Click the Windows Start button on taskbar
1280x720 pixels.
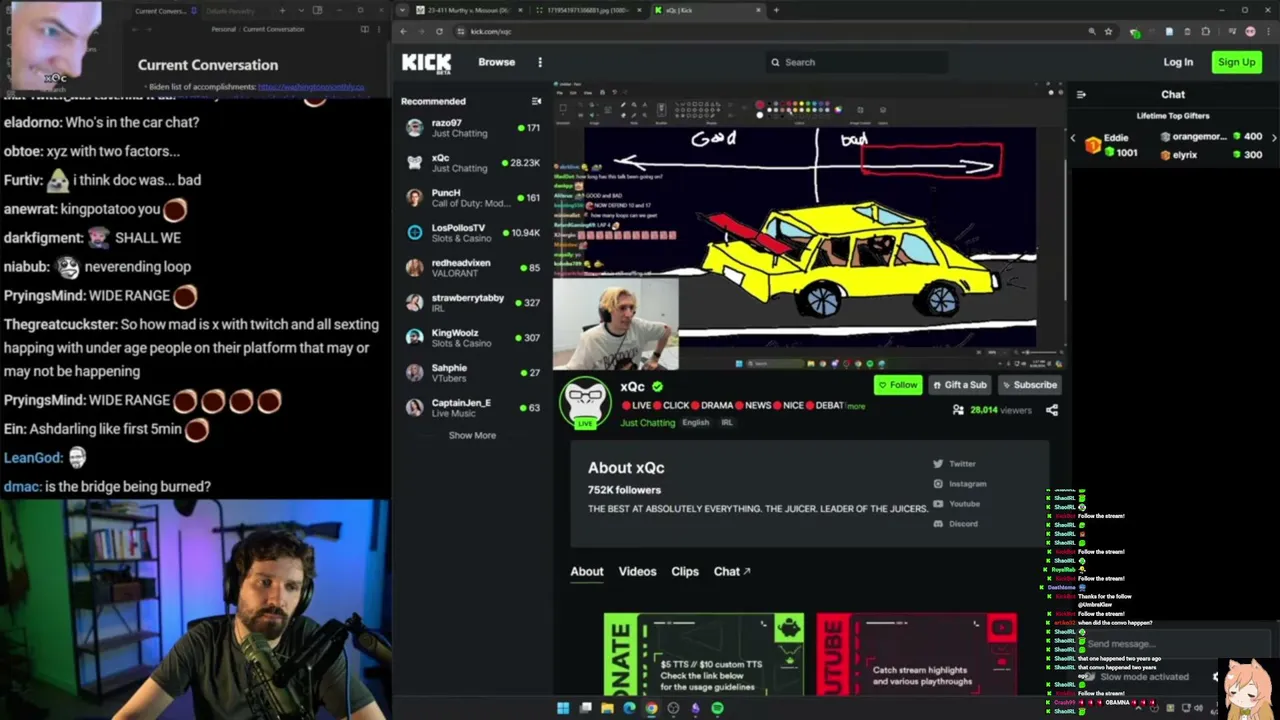click(563, 708)
